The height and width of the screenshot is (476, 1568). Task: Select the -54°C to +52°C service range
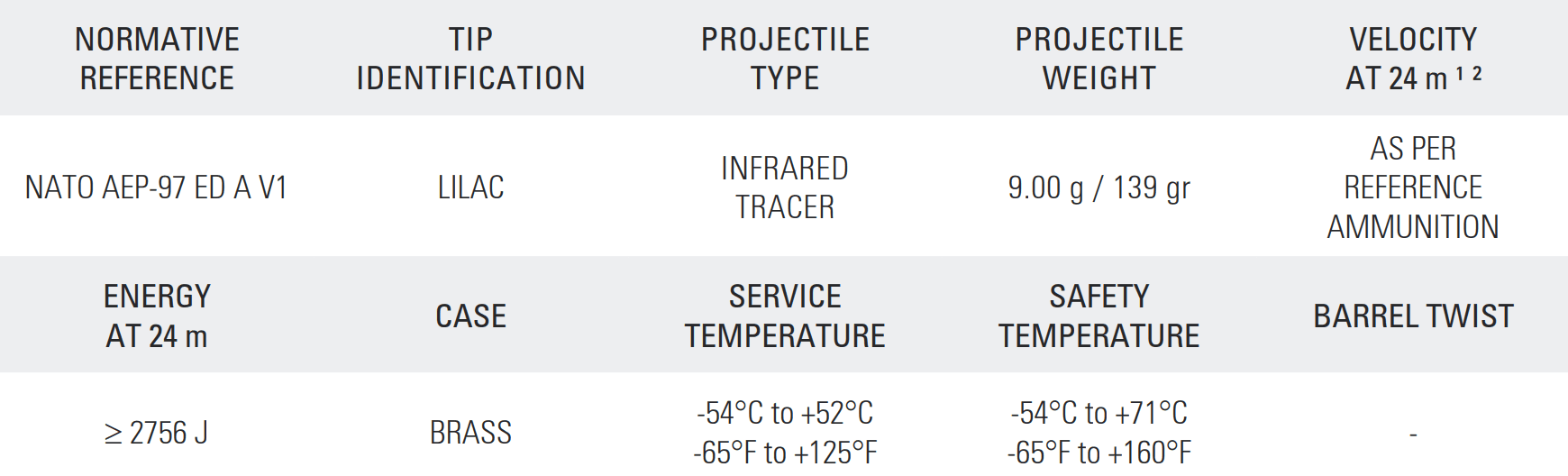[x=785, y=413]
